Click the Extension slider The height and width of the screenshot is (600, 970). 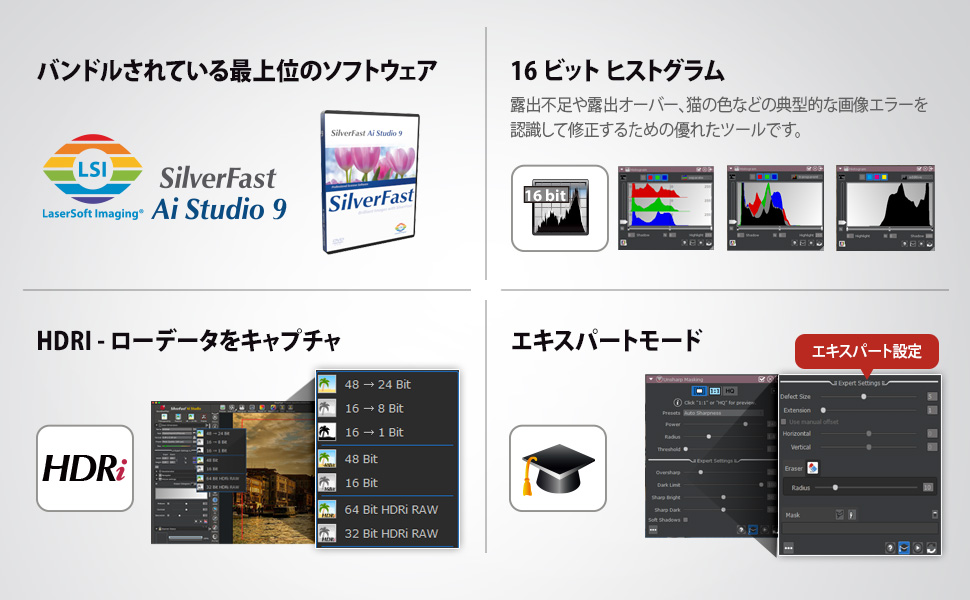click(x=869, y=410)
